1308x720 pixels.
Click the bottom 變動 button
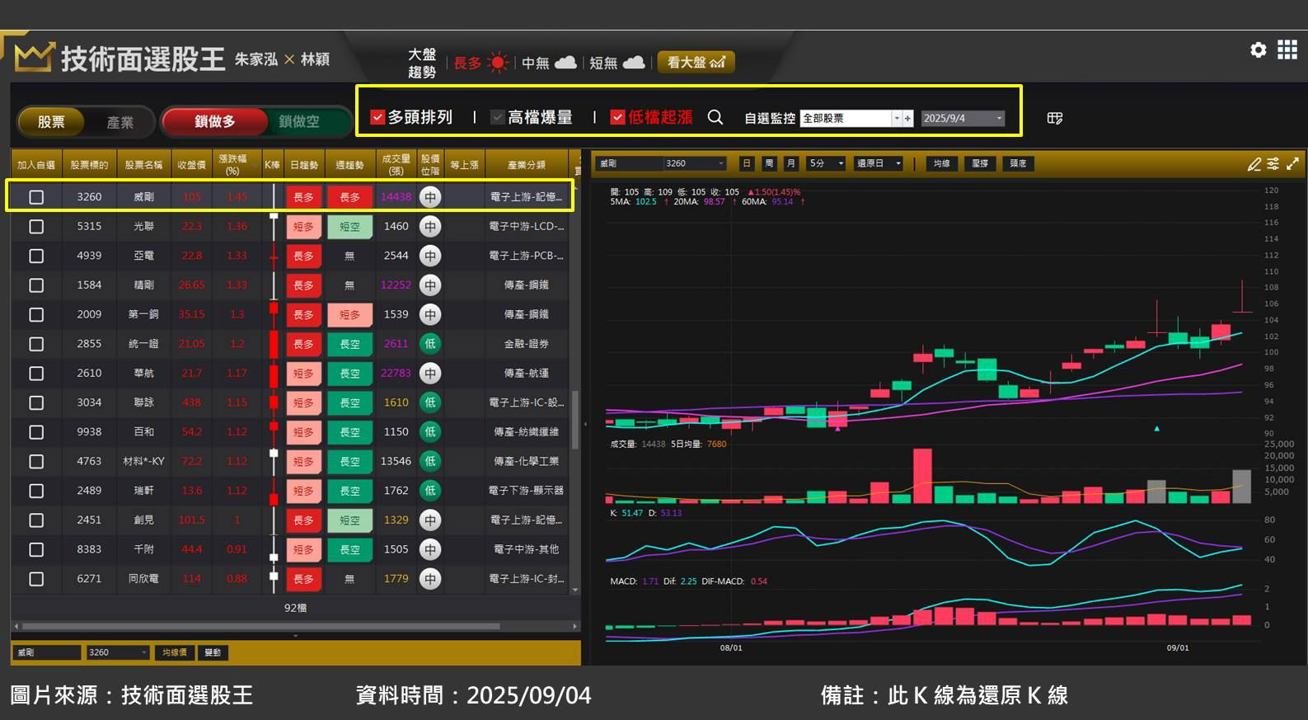pos(213,652)
